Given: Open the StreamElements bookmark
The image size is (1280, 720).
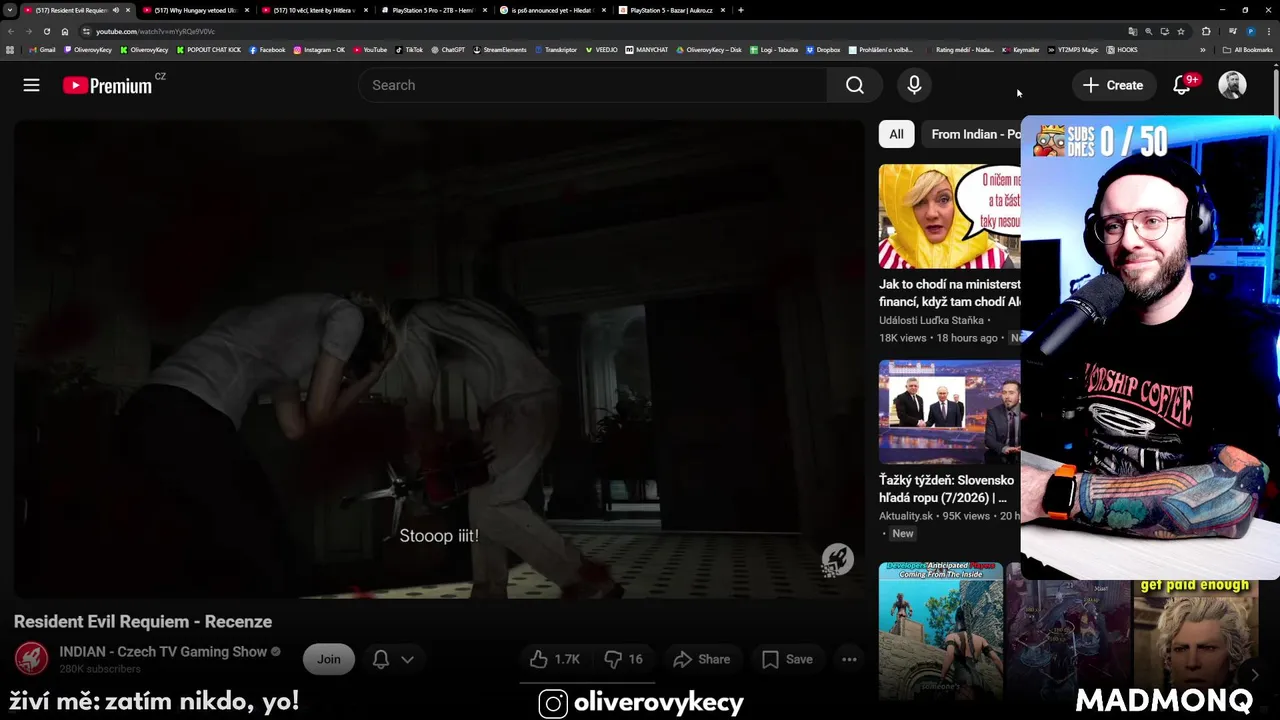Looking at the screenshot, I should [499, 49].
